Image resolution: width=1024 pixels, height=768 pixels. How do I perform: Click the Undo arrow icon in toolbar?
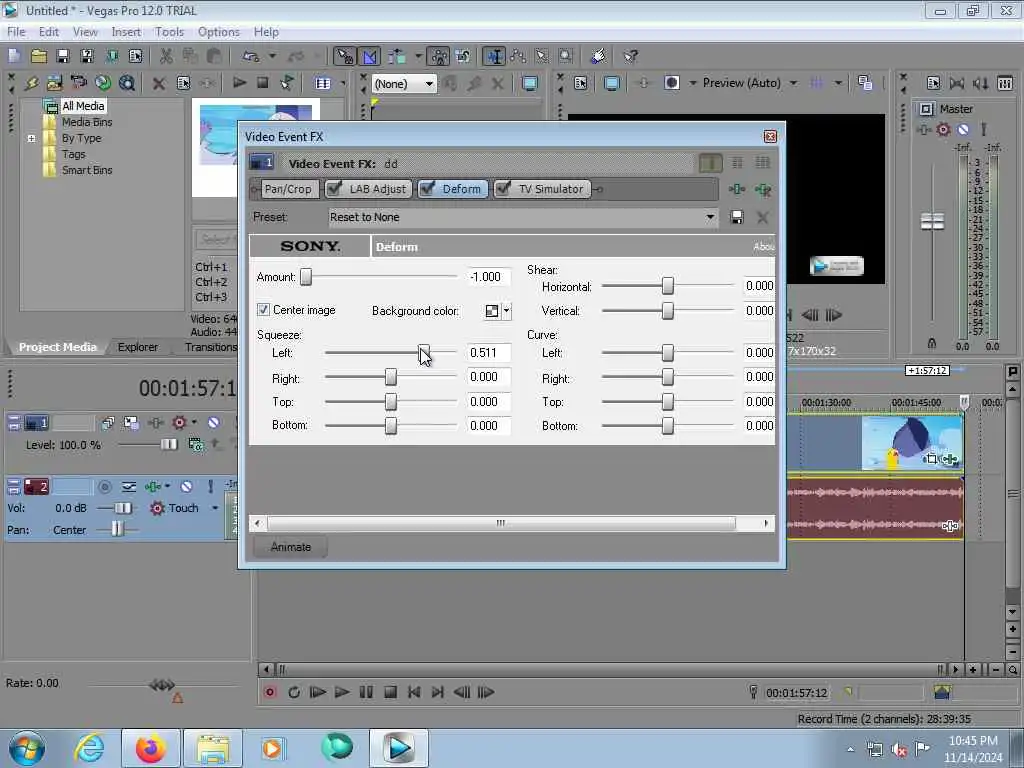251,56
